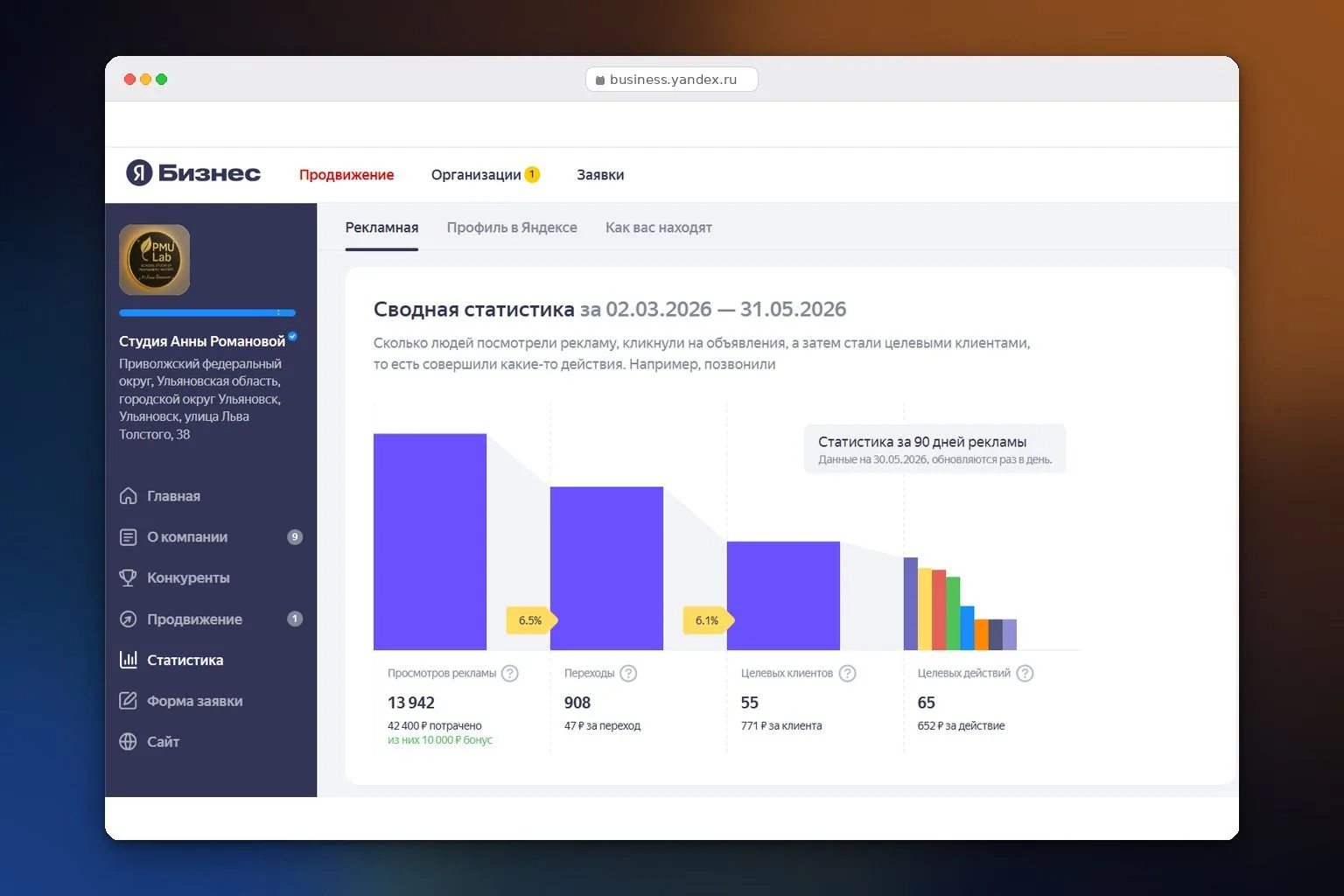Click the 771 ₽ за клиента text

pyautogui.click(x=781, y=725)
